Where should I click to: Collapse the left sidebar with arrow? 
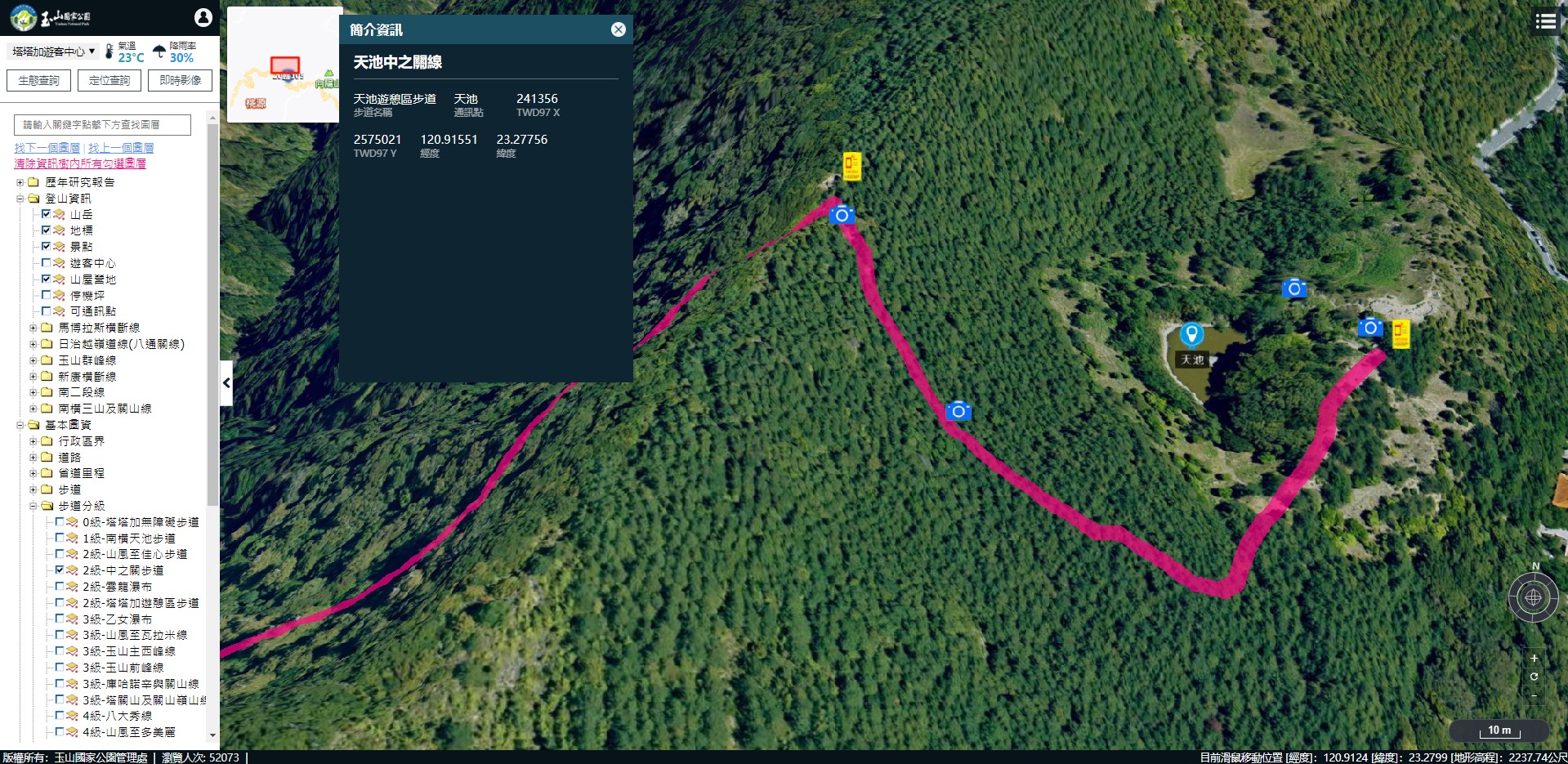226,382
